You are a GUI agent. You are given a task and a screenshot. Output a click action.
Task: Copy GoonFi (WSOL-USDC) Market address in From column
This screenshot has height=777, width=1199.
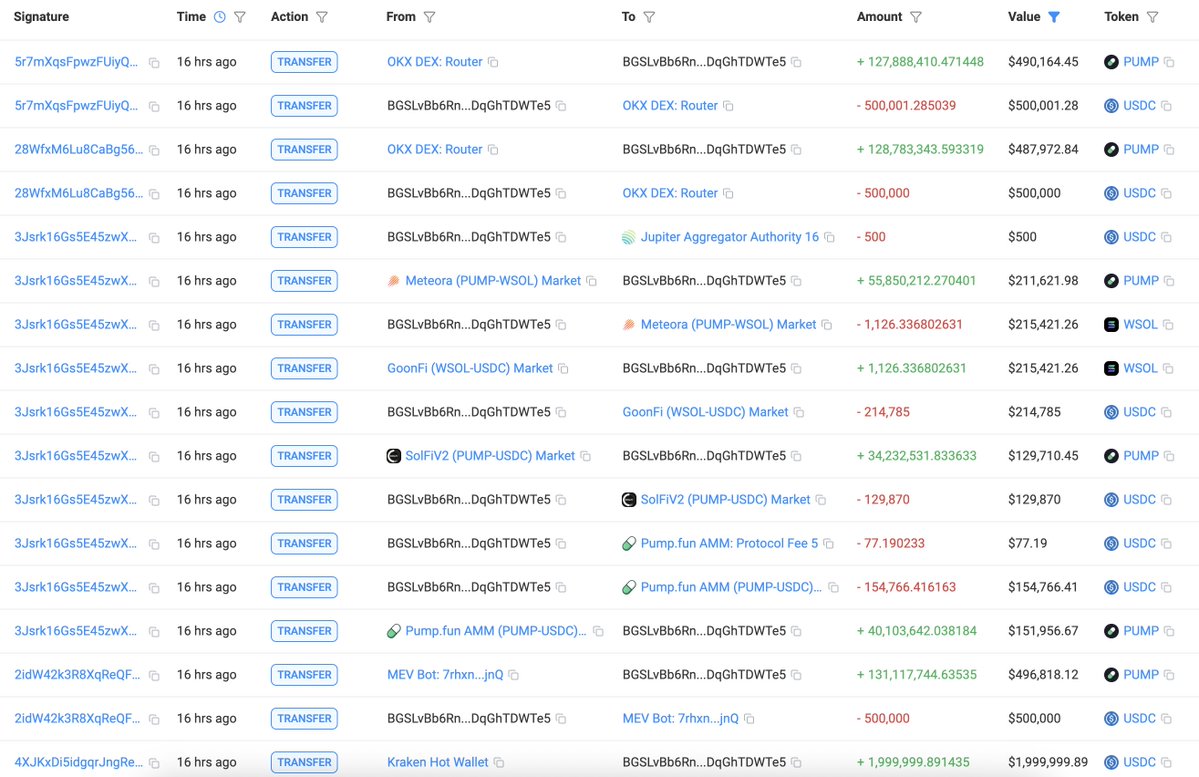pyautogui.click(x=563, y=369)
